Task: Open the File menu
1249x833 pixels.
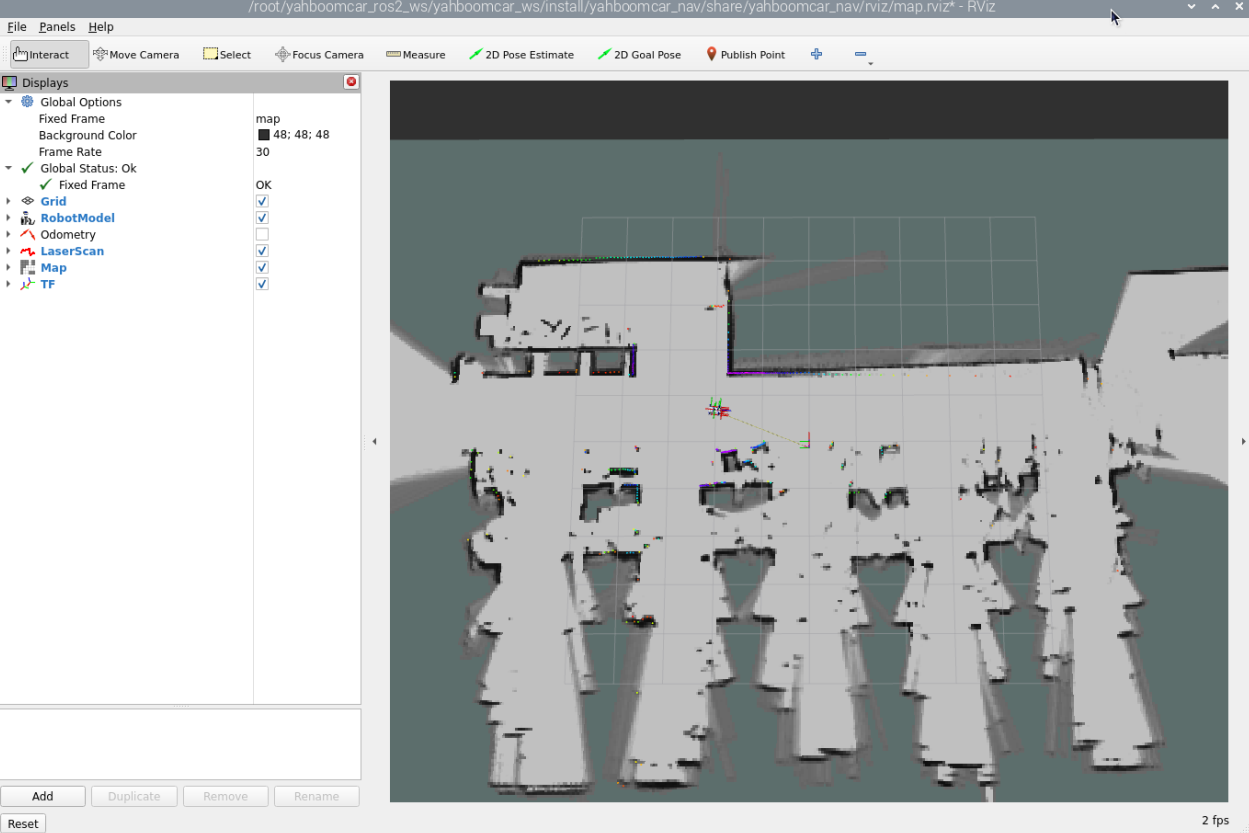Action: tap(16, 27)
